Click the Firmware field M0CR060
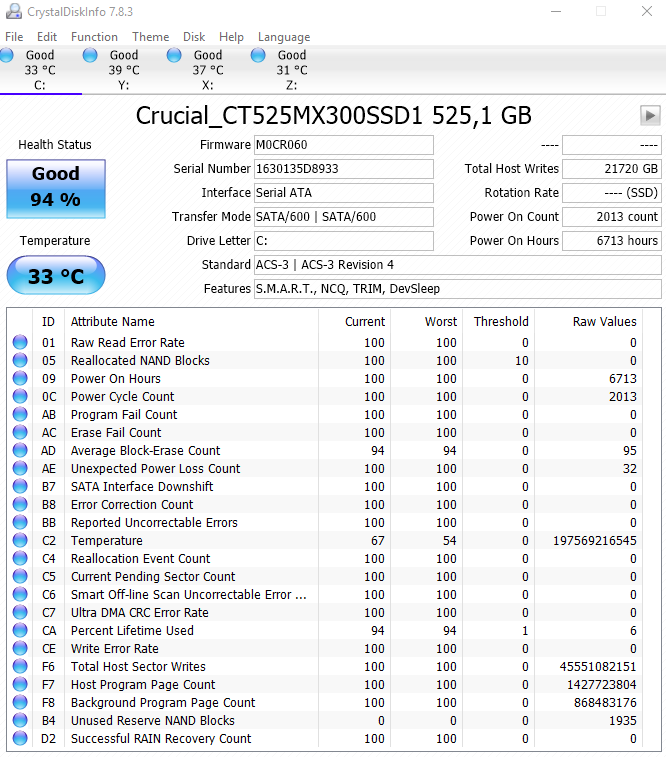666x757 pixels. click(x=344, y=145)
